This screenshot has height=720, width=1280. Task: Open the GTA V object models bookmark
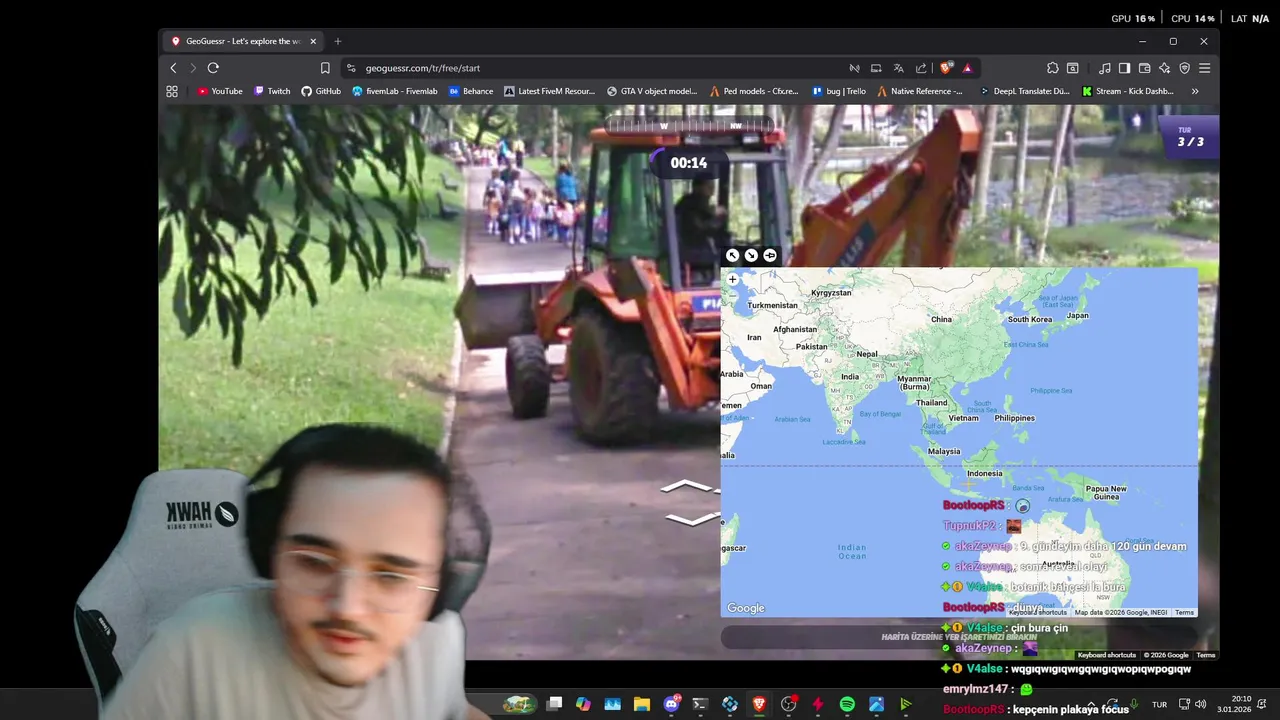pyautogui.click(x=652, y=91)
